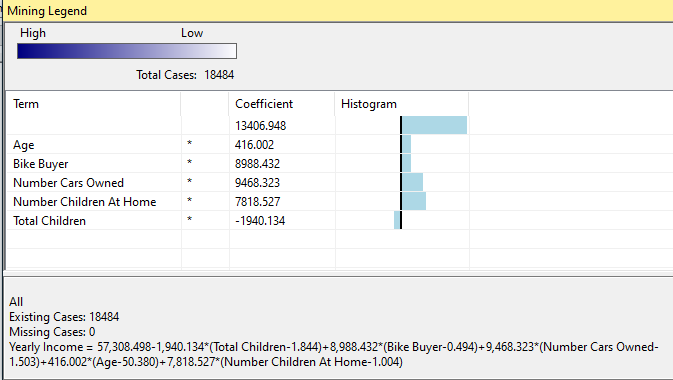This screenshot has height=380, width=673.
Task: Select the Number Children At Home term
Action: (85, 202)
